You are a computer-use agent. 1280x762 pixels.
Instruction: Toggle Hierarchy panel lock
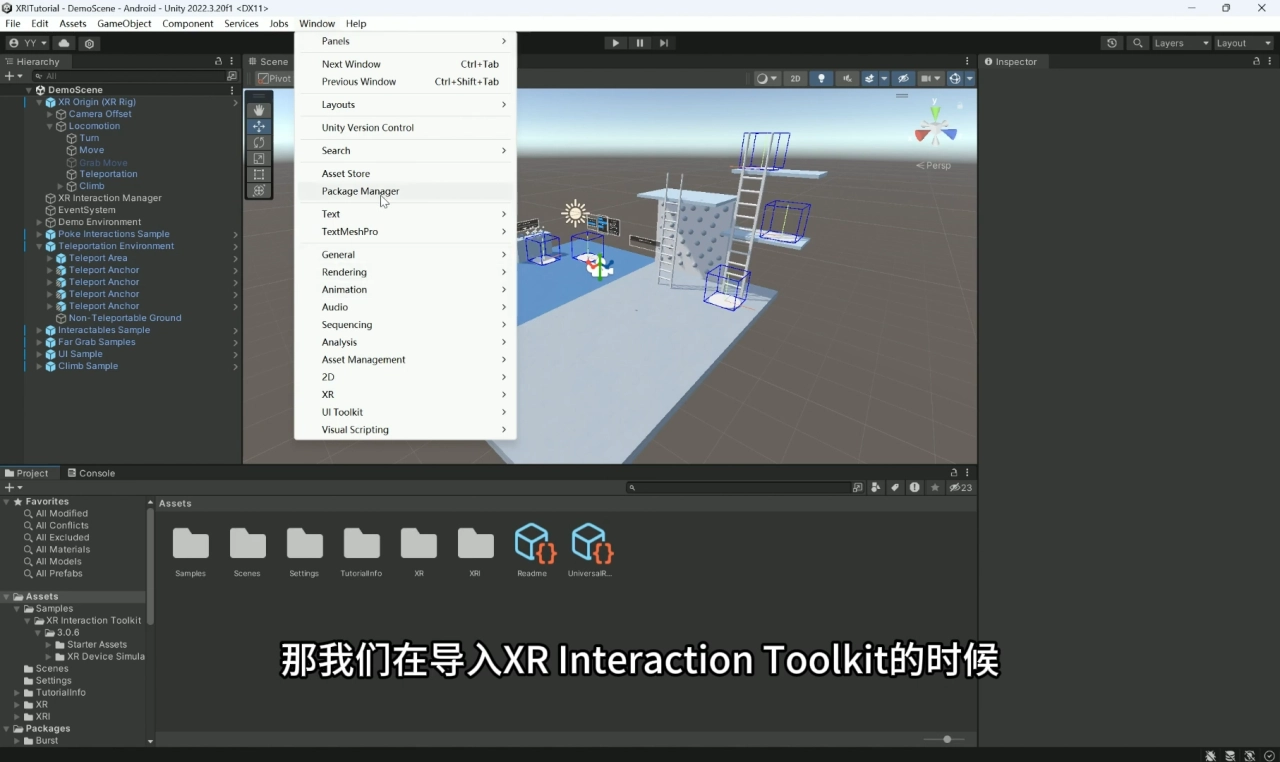click(x=219, y=61)
